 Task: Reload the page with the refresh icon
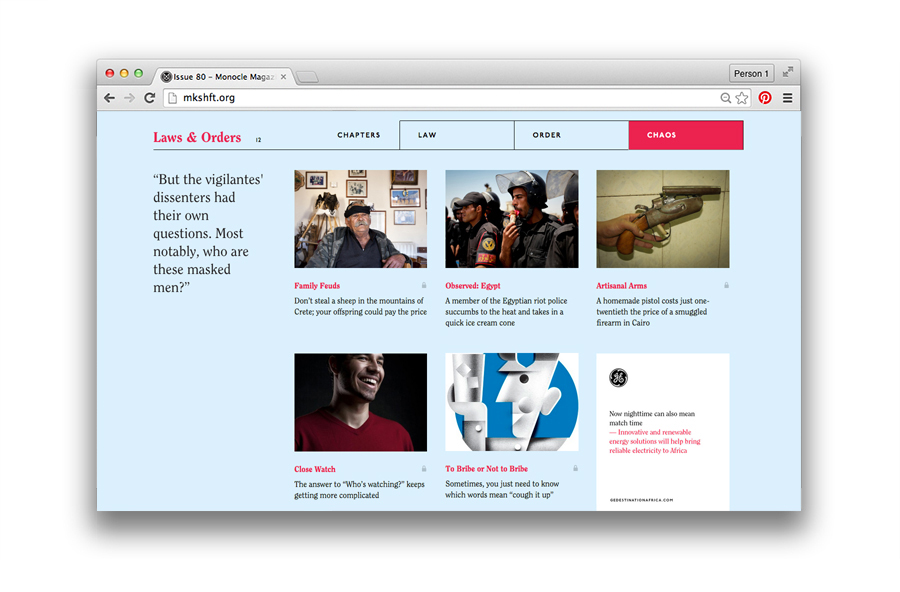[150, 98]
